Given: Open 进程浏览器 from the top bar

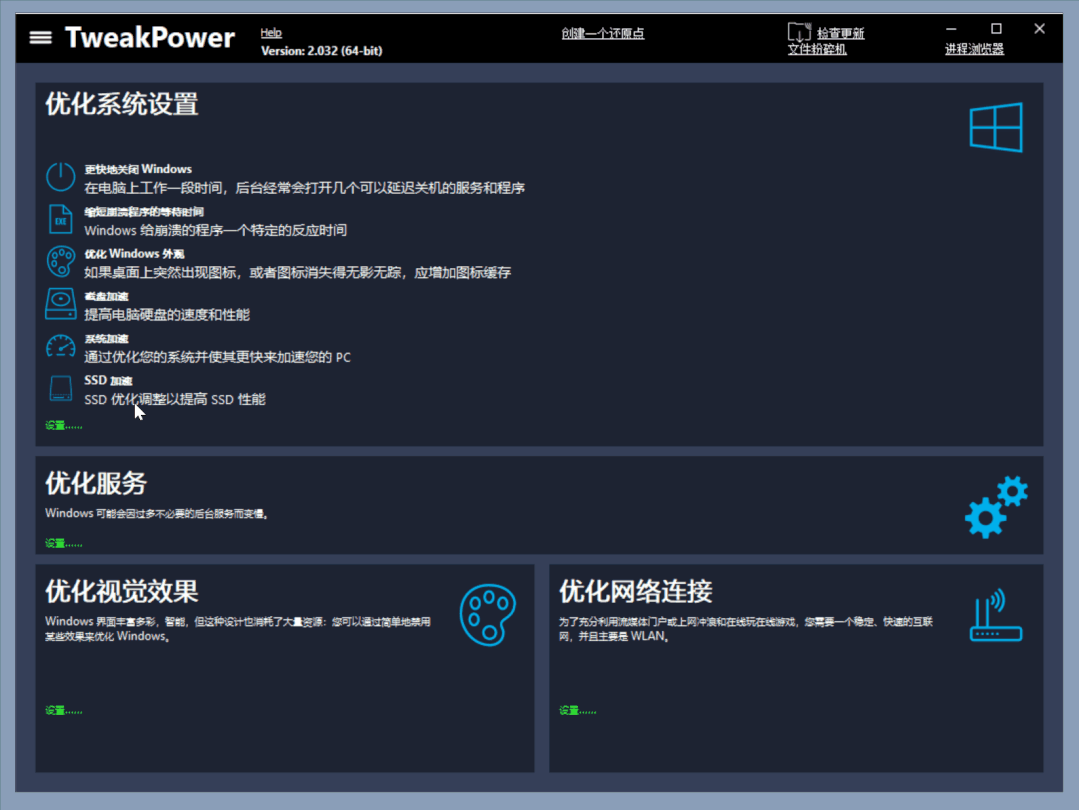Looking at the screenshot, I should coord(975,47).
